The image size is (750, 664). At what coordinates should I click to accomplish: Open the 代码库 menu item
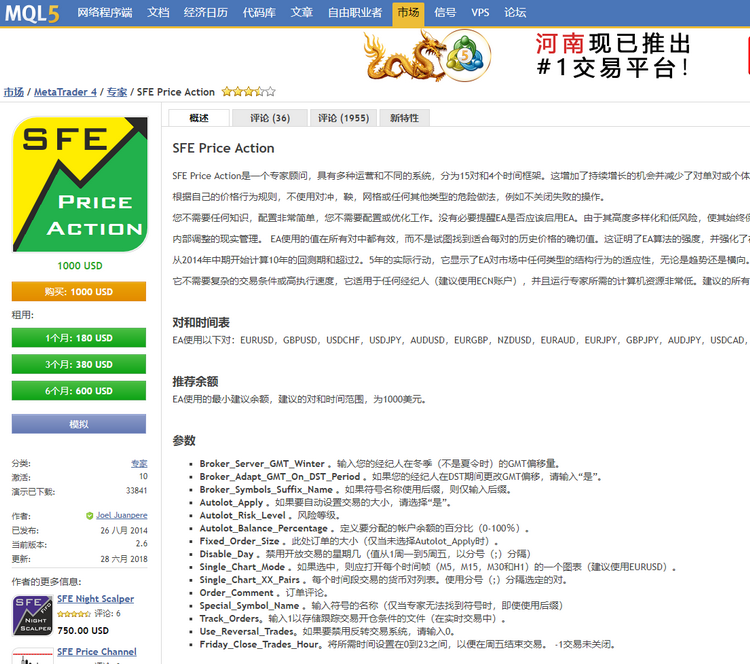(259, 12)
